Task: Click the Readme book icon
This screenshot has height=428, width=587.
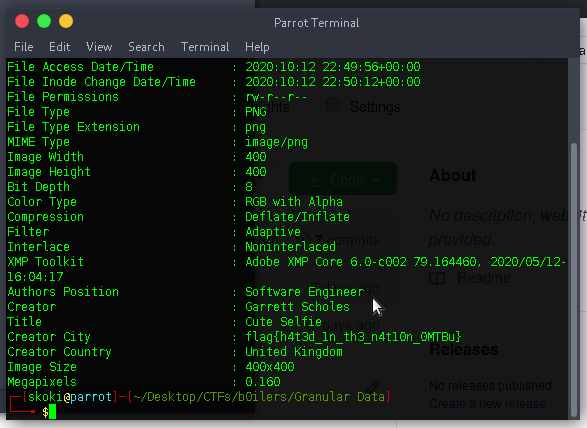Action: tap(437, 278)
